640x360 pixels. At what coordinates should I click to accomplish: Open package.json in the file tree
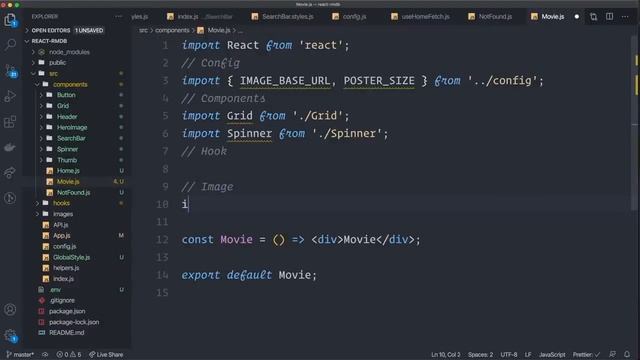(67, 311)
